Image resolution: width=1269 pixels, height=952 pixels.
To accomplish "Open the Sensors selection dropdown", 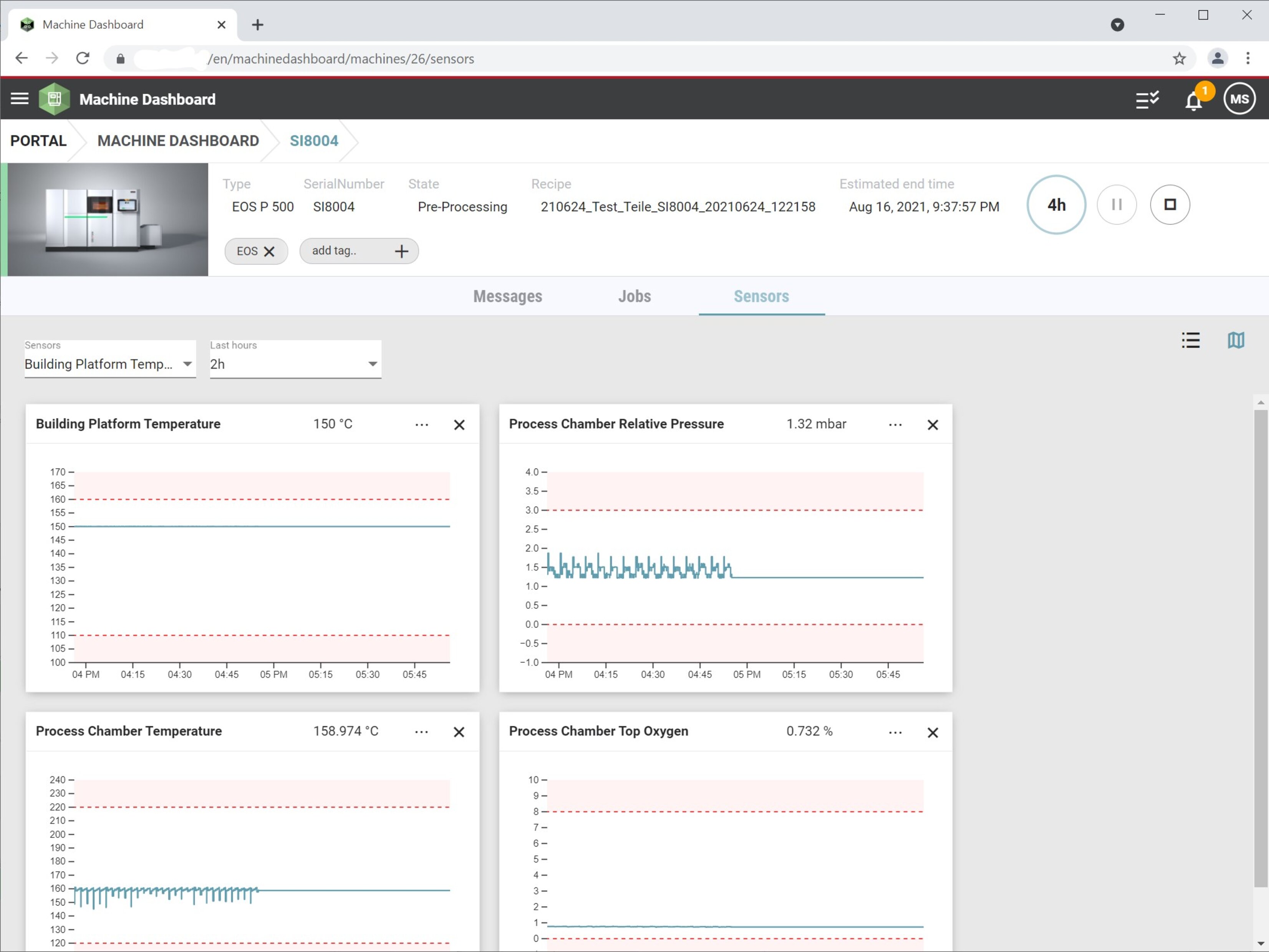I will (187, 364).
